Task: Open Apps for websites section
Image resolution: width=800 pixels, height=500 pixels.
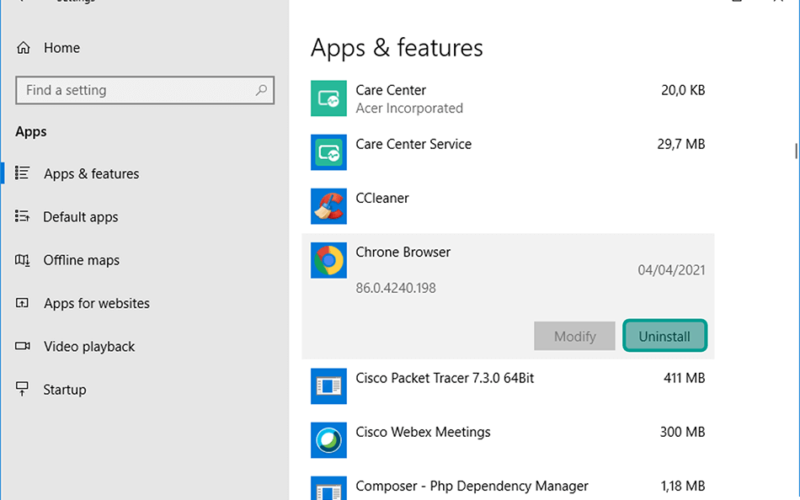Action: coord(96,304)
